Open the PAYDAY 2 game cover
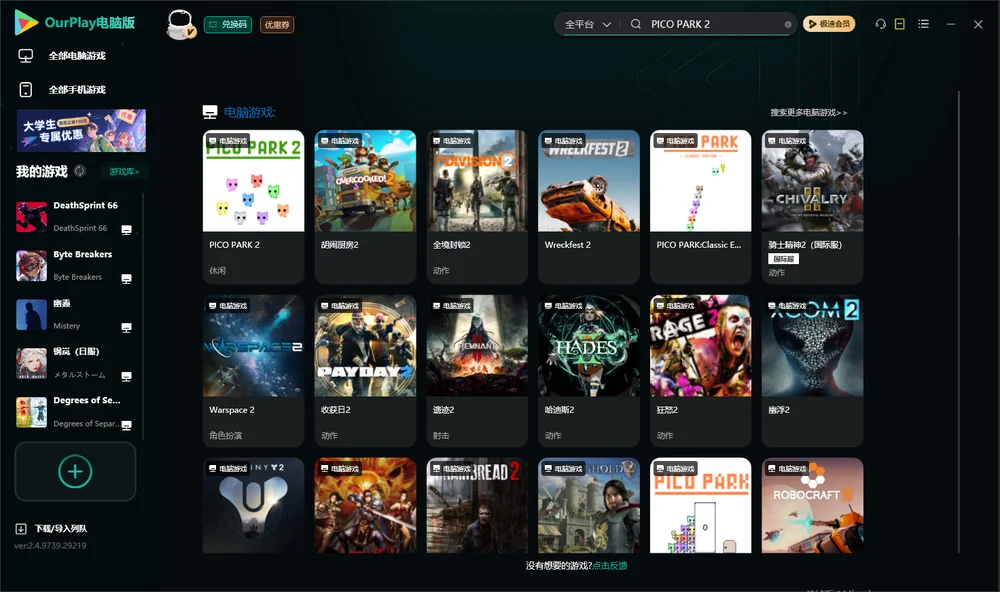Image resolution: width=1000 pixels, height=592 pixels. click(365, 346)
